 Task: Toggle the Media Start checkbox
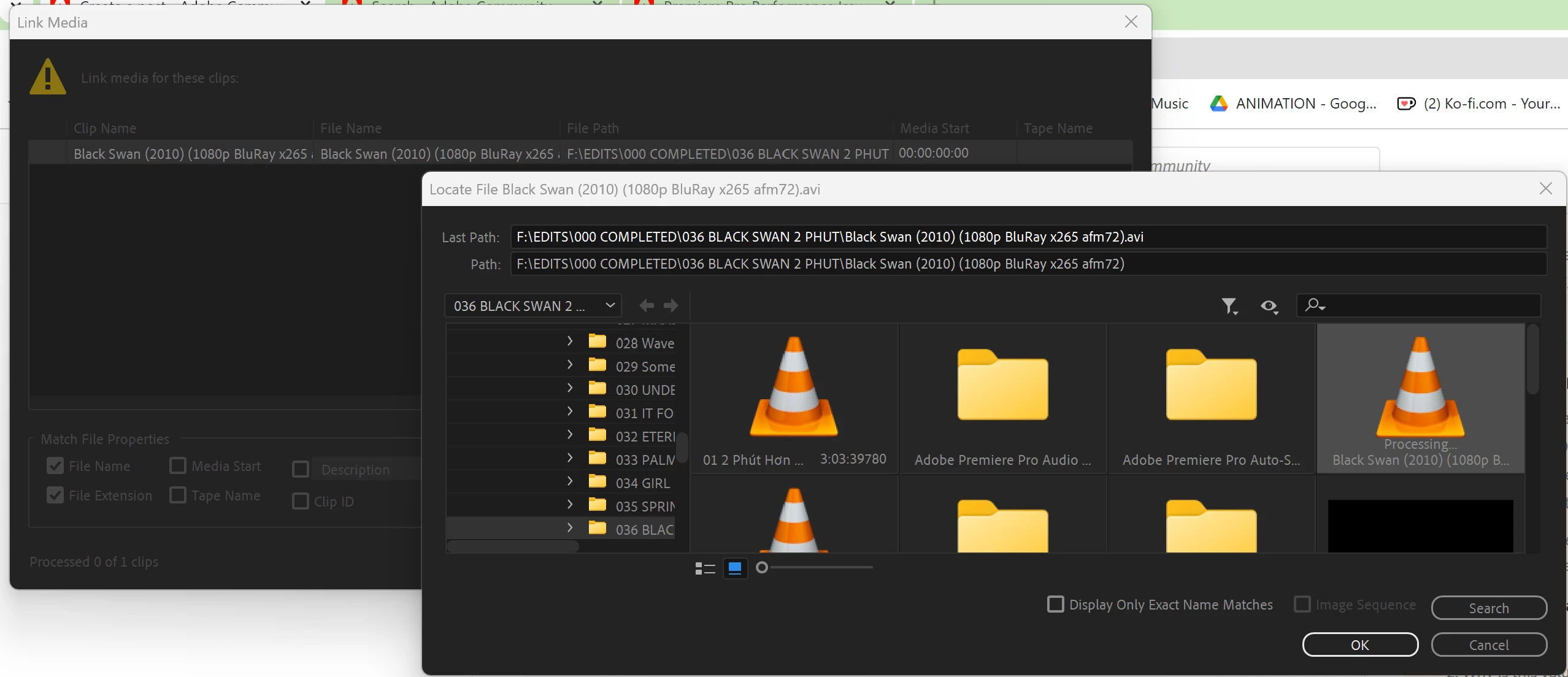(x=178, y=466)
